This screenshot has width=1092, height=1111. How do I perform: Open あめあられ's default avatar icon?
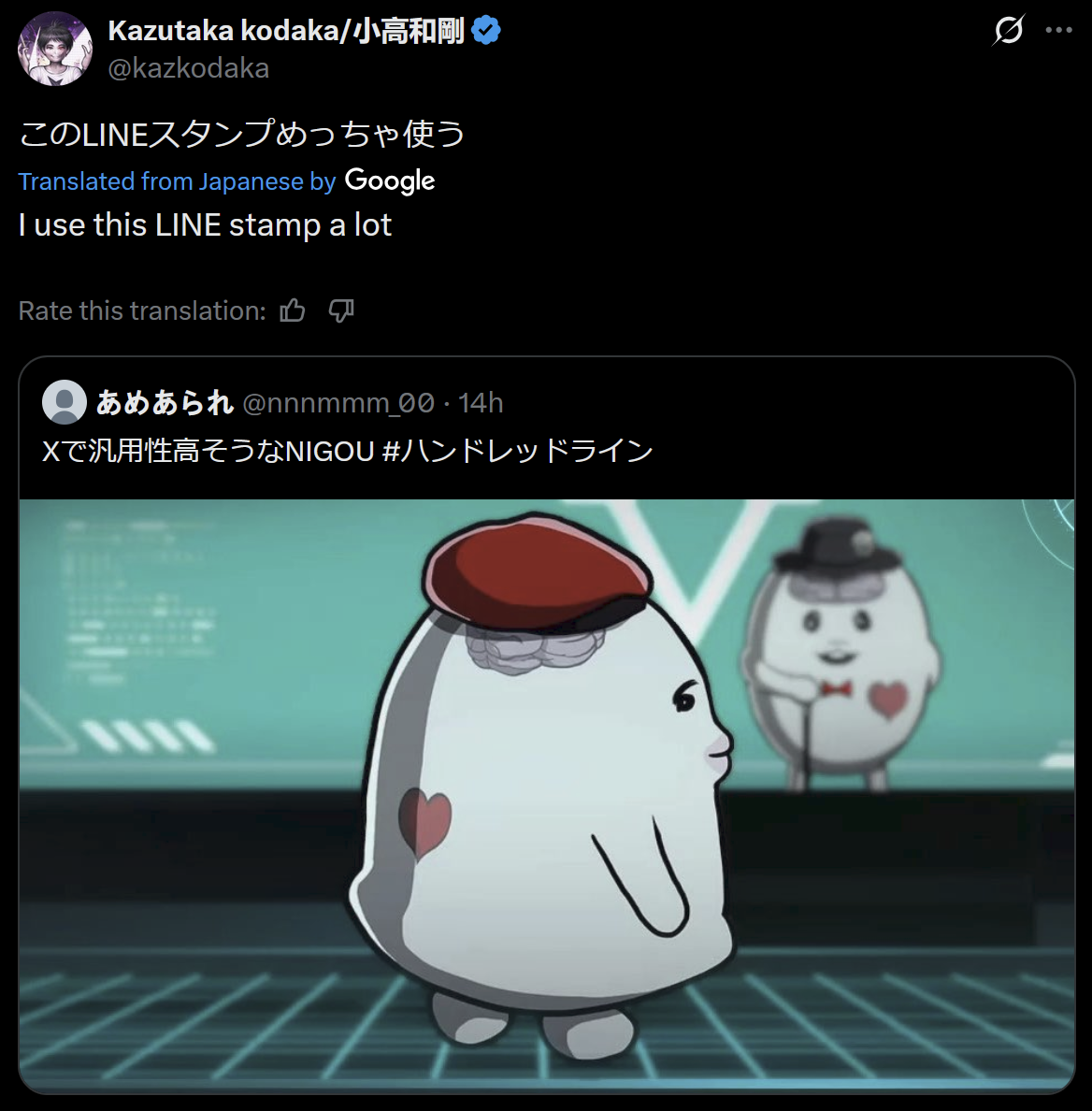[65, 402]
